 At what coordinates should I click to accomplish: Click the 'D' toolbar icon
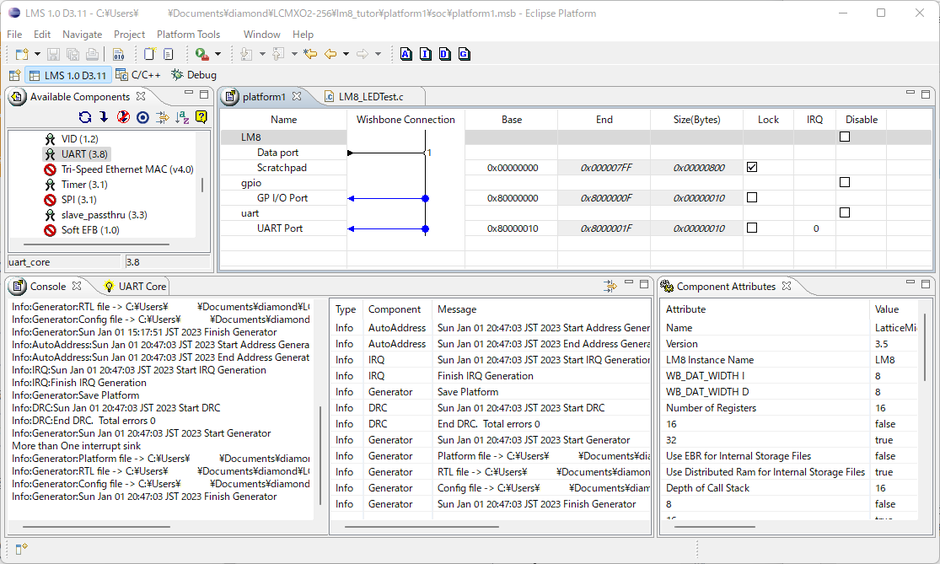coord(444,54)
